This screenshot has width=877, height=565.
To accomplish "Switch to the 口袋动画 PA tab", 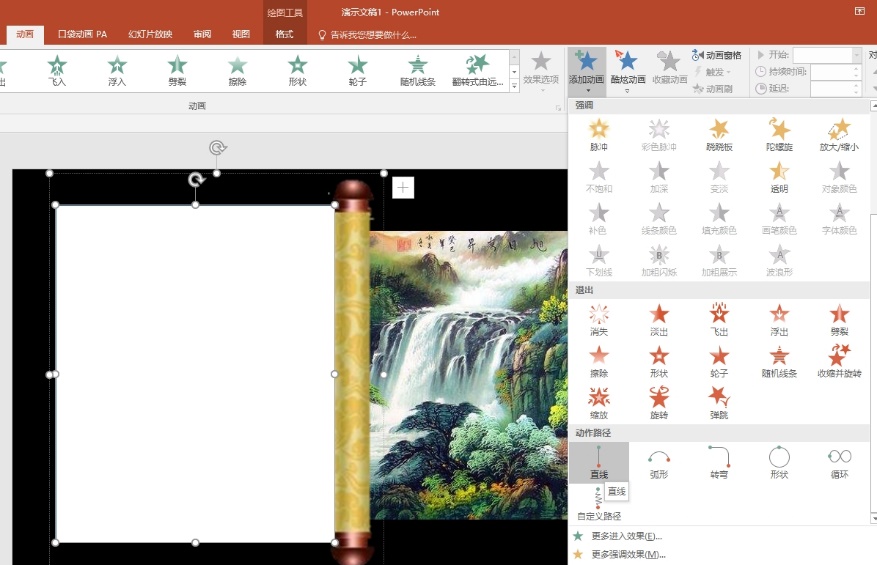I will point(82,34).
